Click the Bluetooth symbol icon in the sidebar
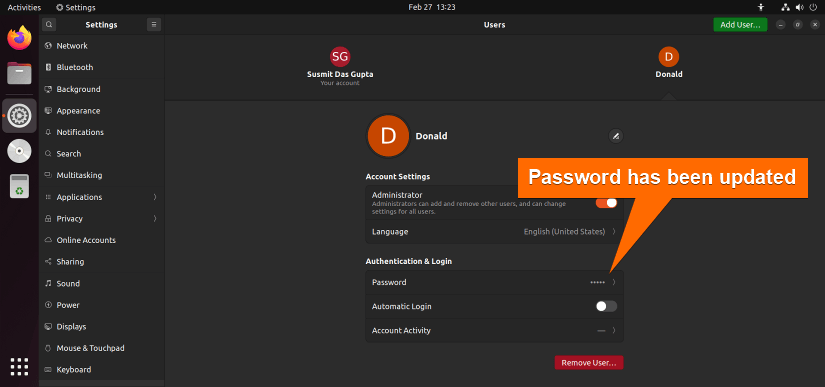 48,67
